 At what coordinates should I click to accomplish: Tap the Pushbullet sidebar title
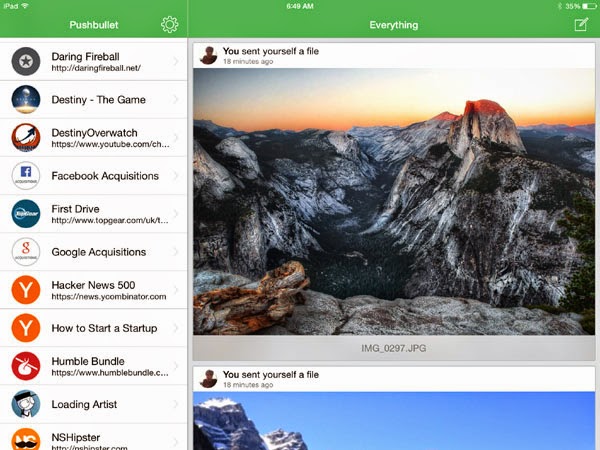pyautogui.click(x=94, y=25)
